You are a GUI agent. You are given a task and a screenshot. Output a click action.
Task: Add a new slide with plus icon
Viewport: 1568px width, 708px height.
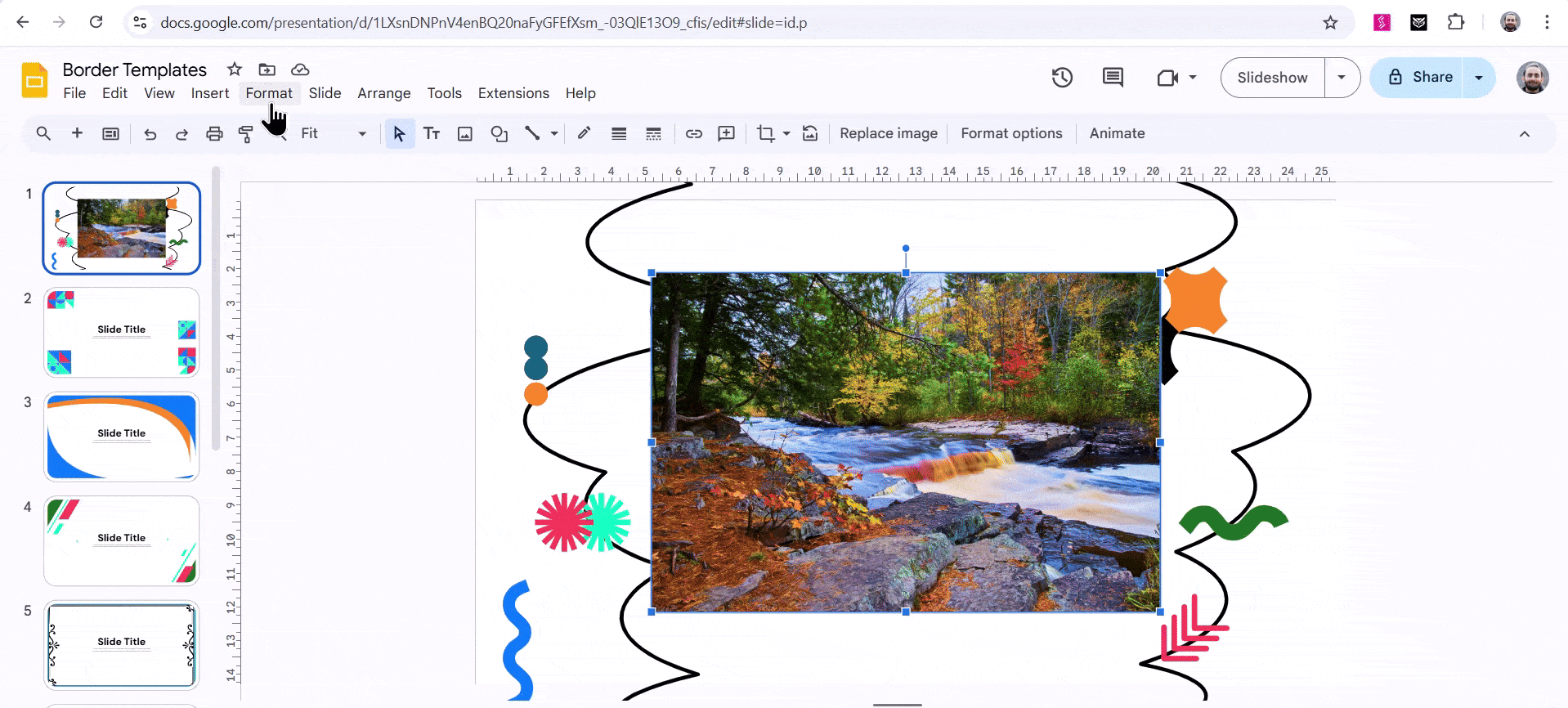point(77,133)
